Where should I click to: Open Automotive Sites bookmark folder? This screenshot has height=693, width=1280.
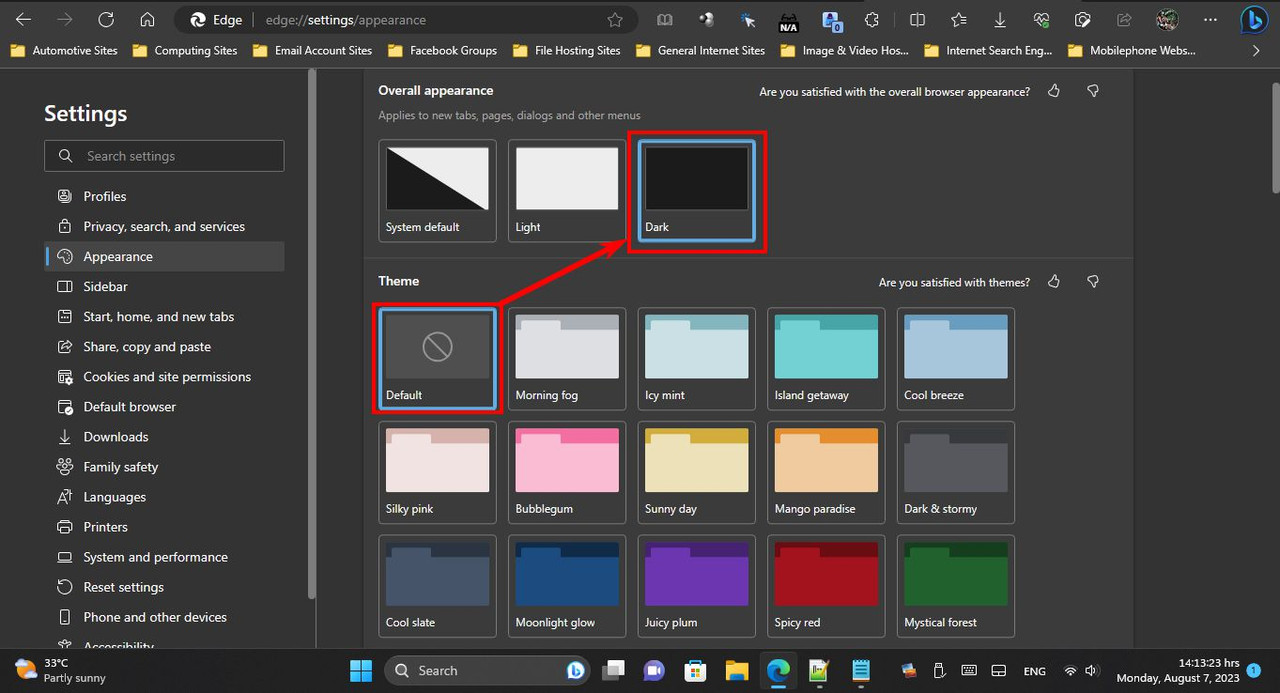(64, 50)
